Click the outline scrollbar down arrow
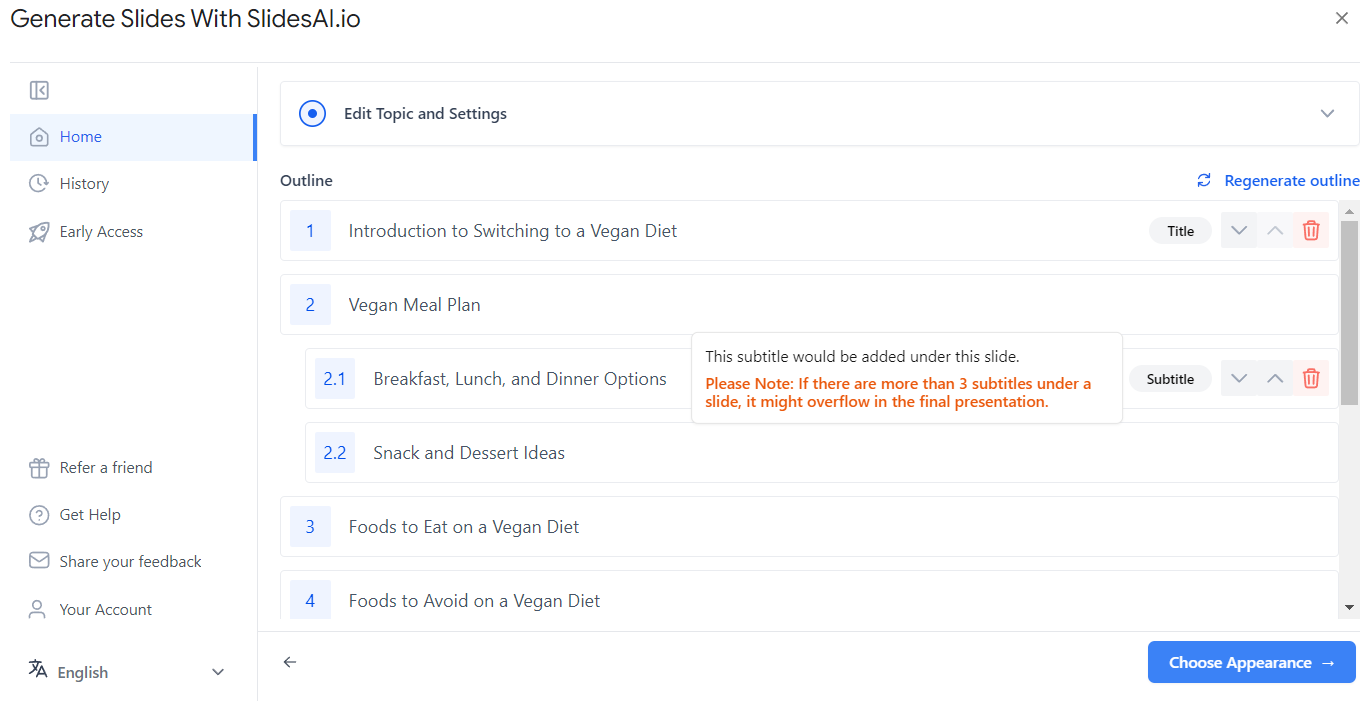The height and width of the screenshot is (710, 1370). [1349, 607]
